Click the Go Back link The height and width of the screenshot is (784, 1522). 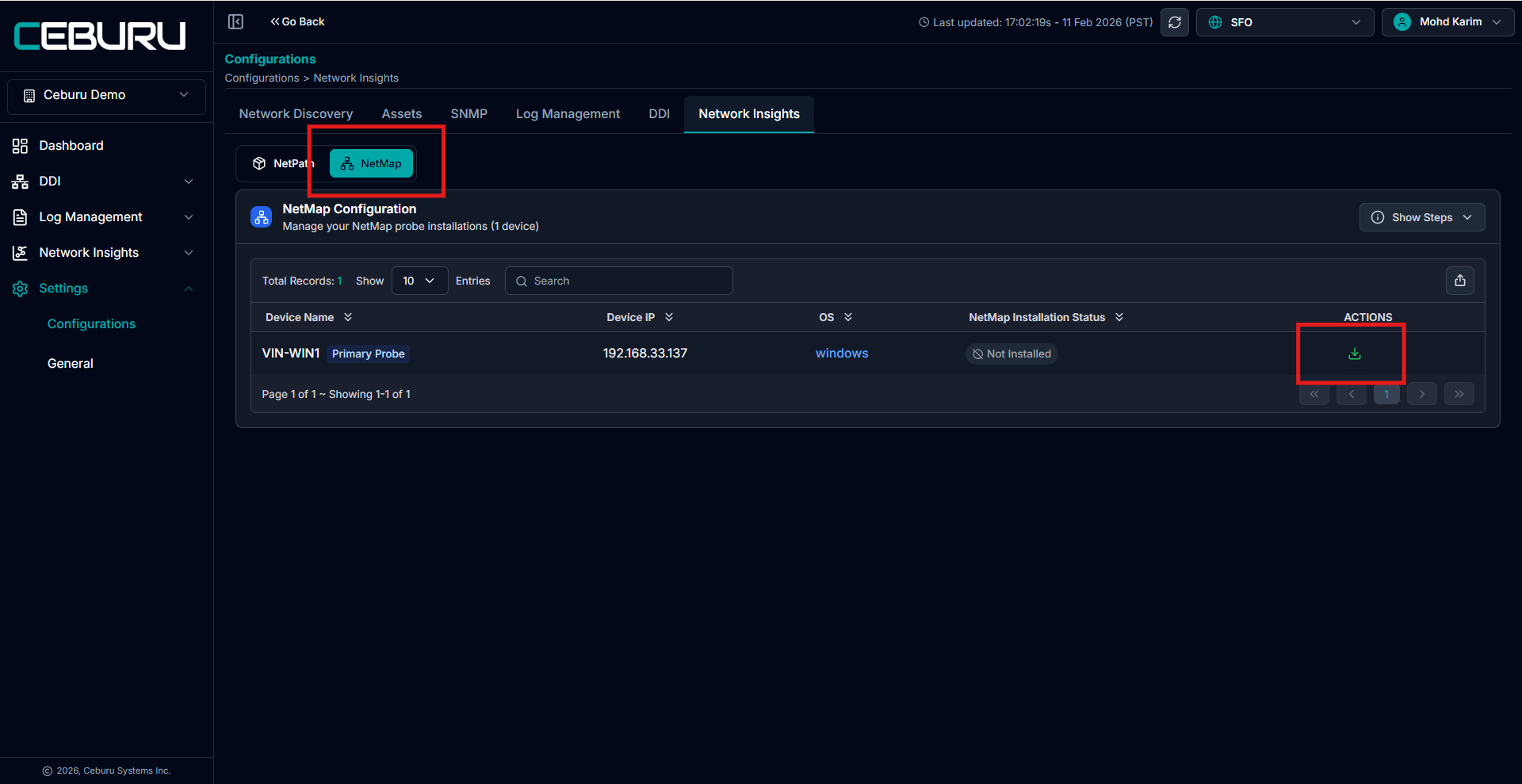click(x=297, y=21)
